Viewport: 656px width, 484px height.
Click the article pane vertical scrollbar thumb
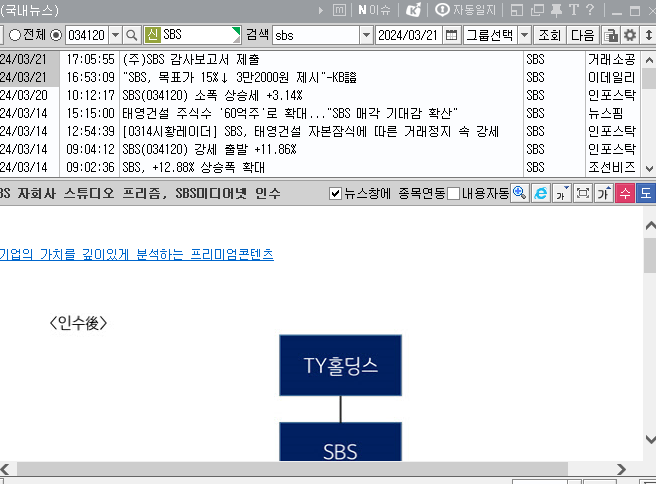tap(650, 255)
